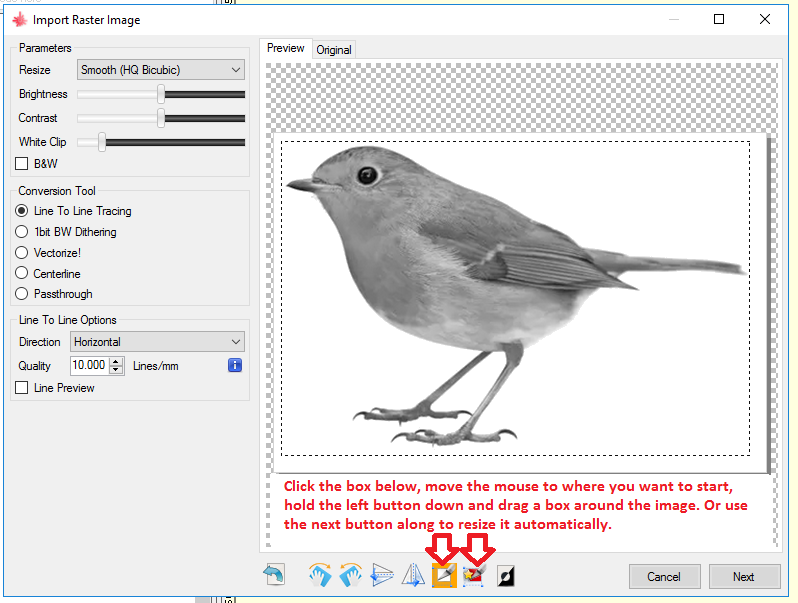
Task: Expand the Direction dropdown
Action: pyautogui.click(x=157, y=342)
